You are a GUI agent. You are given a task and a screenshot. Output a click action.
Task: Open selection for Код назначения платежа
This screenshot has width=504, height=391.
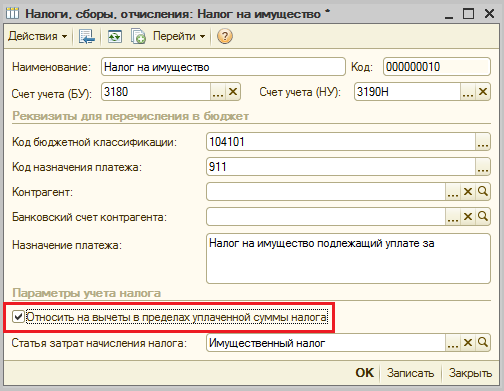click(483, 167)
